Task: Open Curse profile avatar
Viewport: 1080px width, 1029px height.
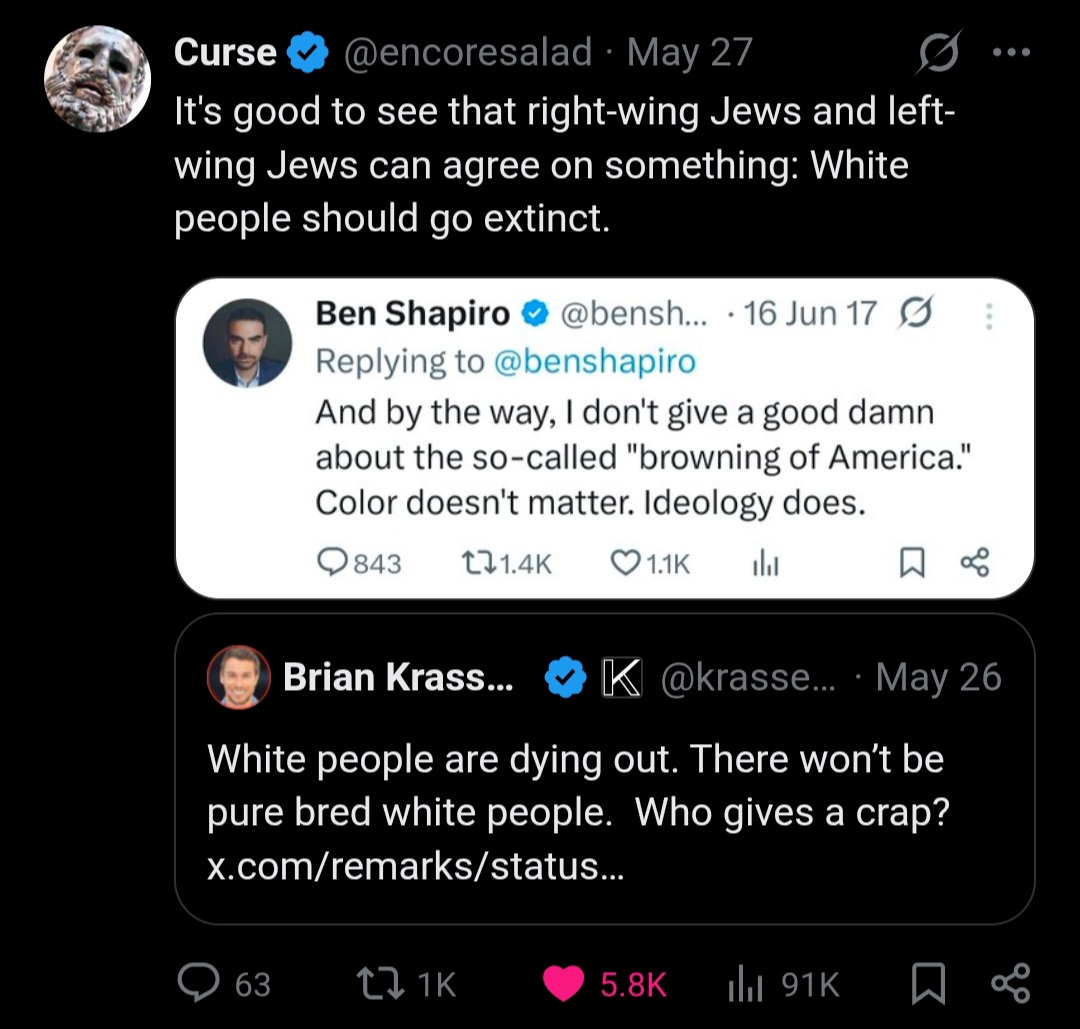Action: (x=98, y=79)
